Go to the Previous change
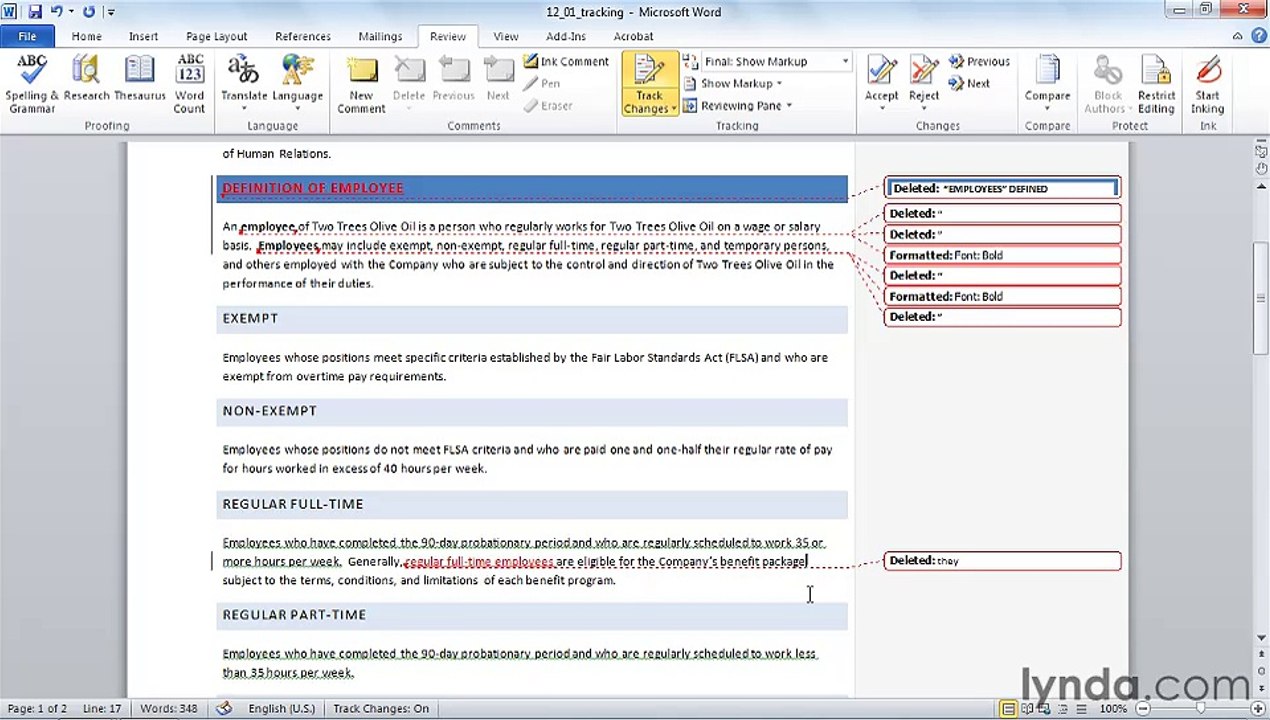Viewport: 1270px width, 720px height. (979, 61)
